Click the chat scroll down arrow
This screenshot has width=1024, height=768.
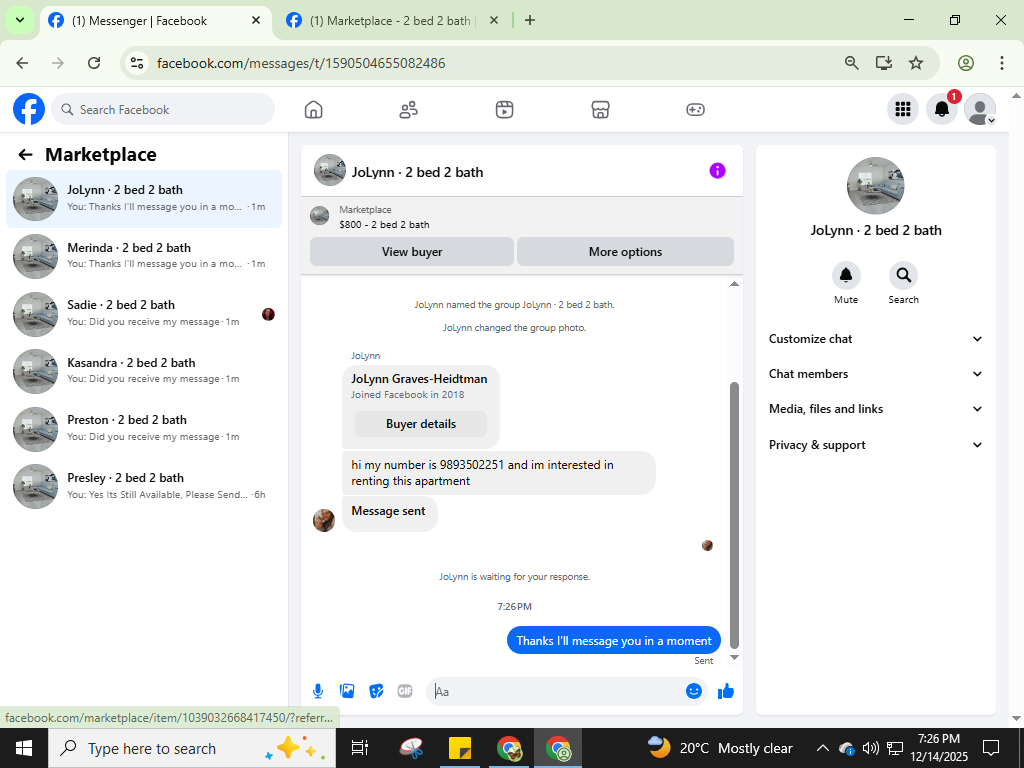pyautogui.click(x=734, y=657)
